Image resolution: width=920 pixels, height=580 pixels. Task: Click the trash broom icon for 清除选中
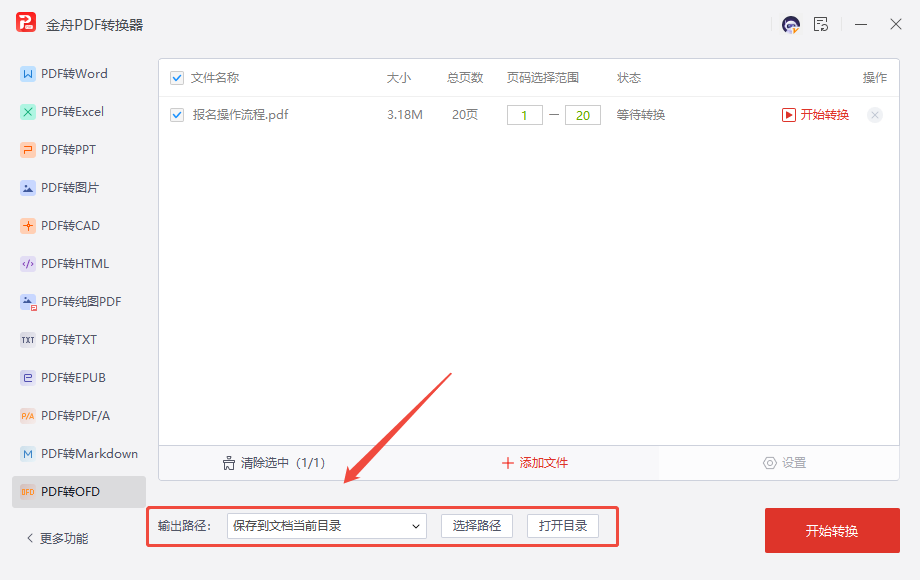pos(229,463)
